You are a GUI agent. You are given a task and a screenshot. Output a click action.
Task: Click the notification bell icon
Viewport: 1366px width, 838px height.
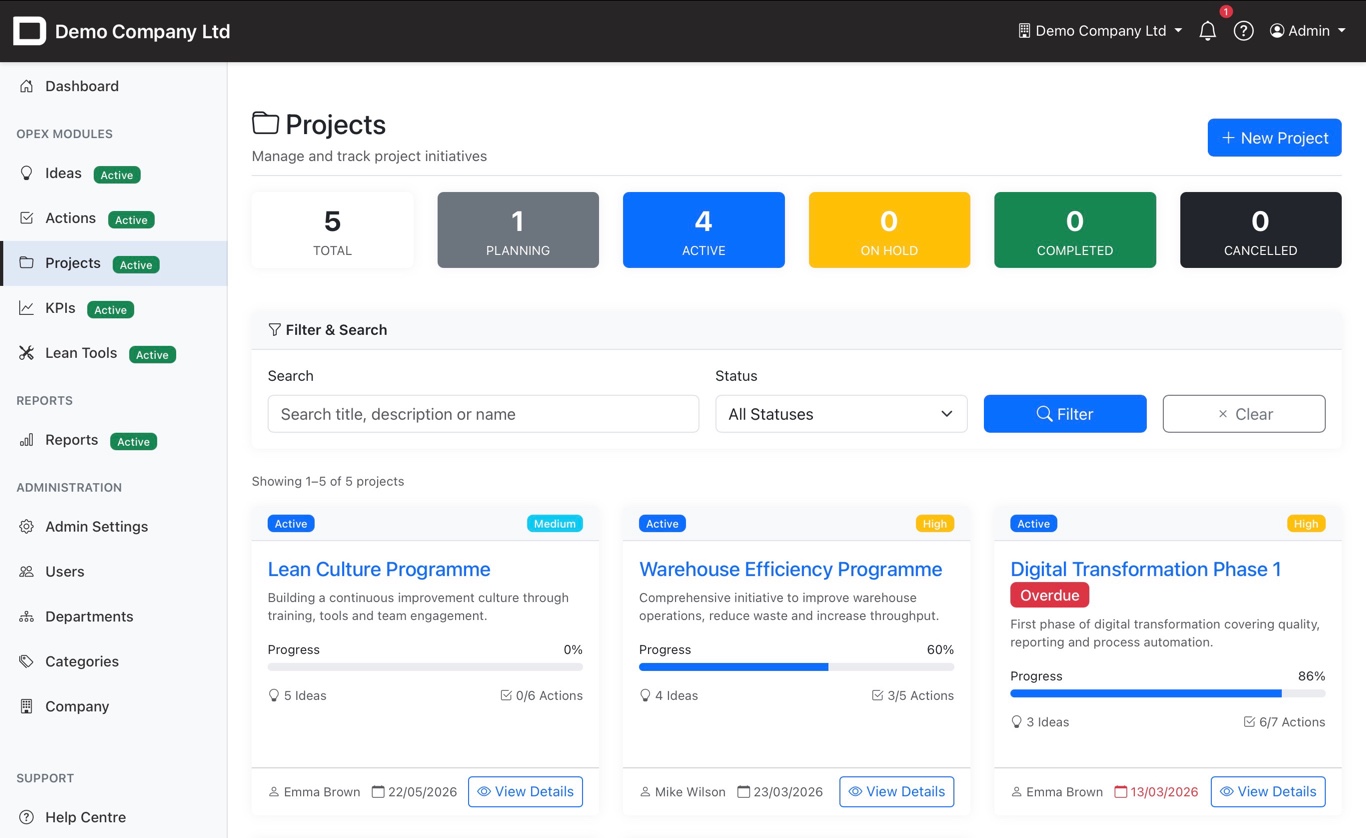[1207, 31]
